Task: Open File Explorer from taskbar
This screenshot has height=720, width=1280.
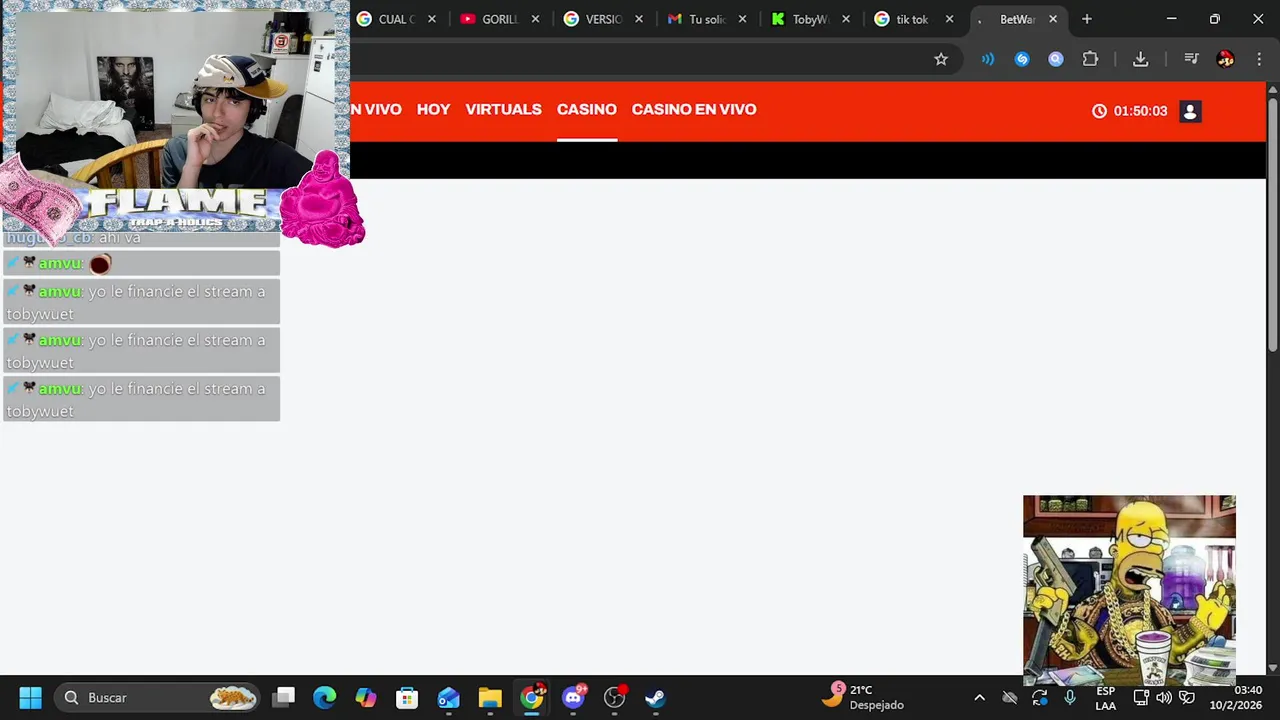Action: click(x=489, y=698)
